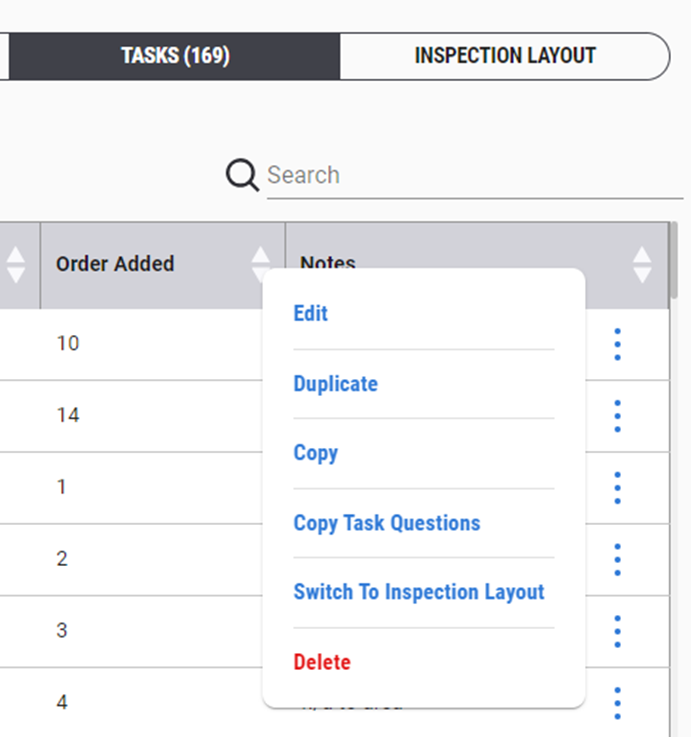Click the red Delete menu option
This screenshot has width=691, height=737.
(322, 662)
